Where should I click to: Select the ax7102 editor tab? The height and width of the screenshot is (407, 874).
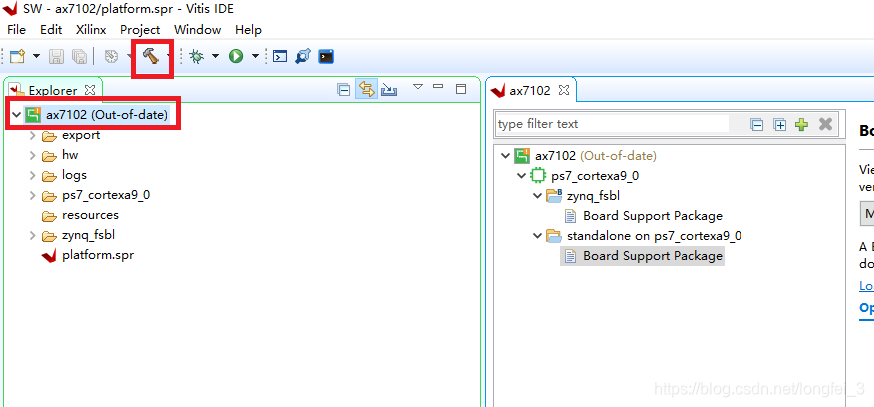pos(530,91)
